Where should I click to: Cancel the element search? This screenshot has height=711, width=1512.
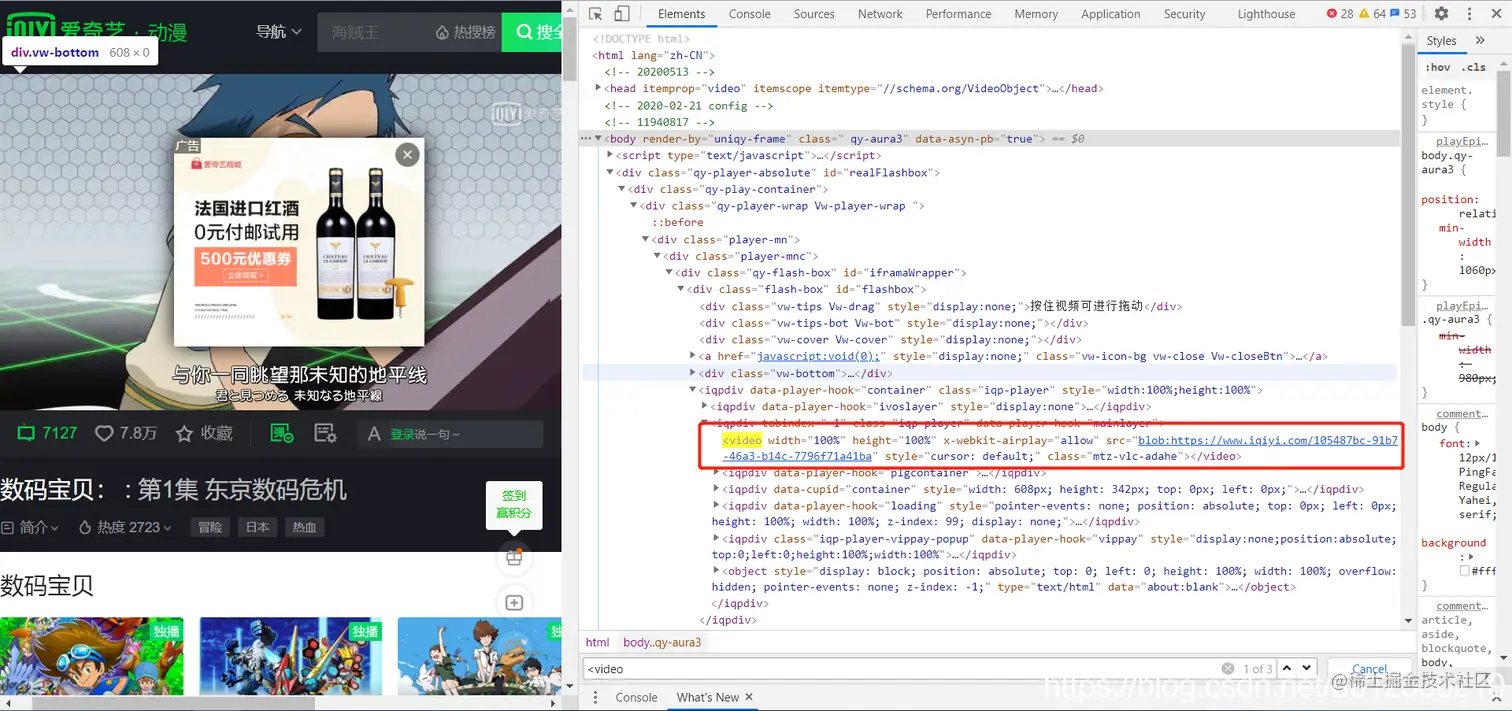pos(1369,669)
